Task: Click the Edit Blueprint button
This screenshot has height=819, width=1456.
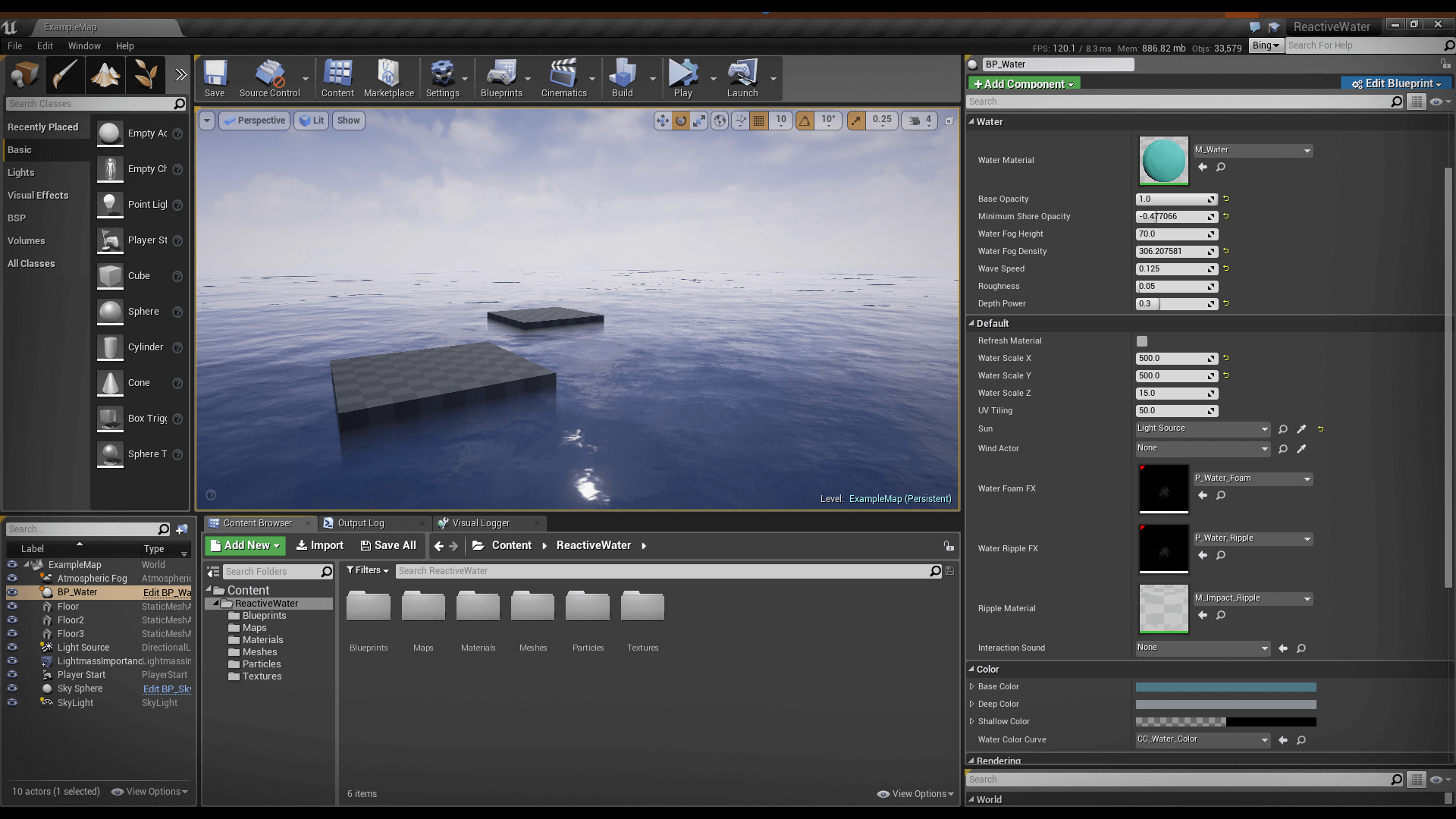Action: 1395,83
